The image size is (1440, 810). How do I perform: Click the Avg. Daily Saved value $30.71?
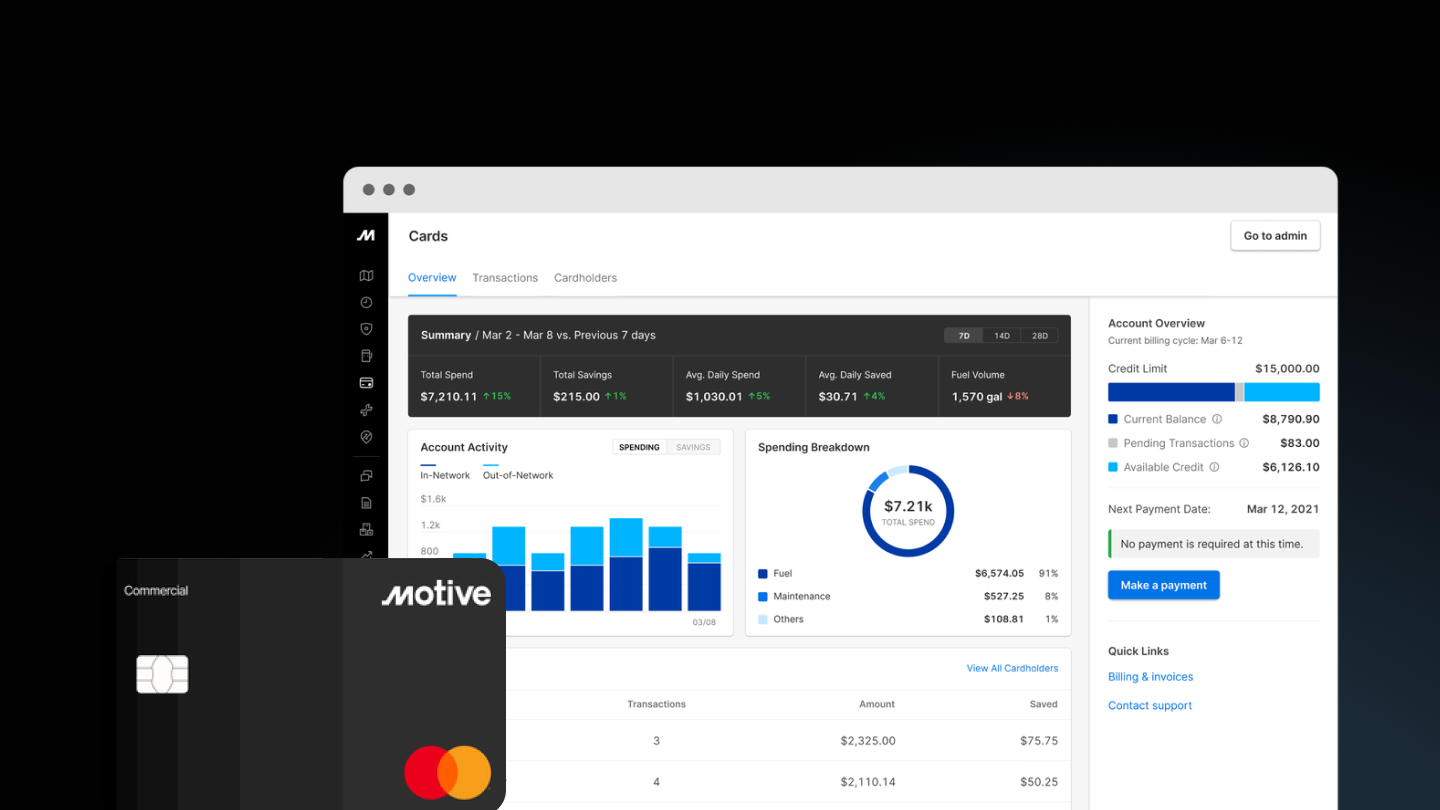point(838,397)
